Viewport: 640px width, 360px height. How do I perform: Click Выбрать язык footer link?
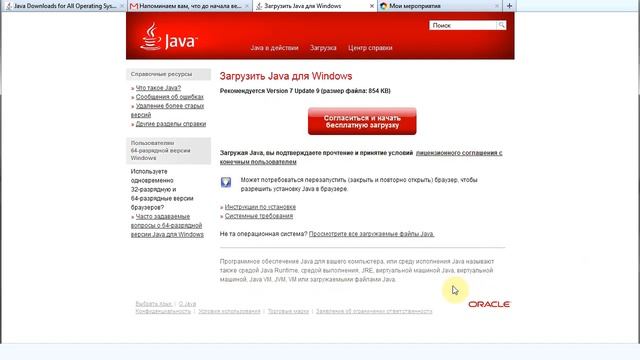153,304
